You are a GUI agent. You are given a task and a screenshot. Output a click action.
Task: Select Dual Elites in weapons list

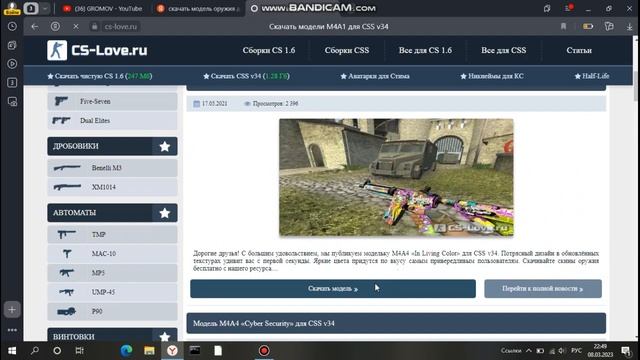[112, 120]
